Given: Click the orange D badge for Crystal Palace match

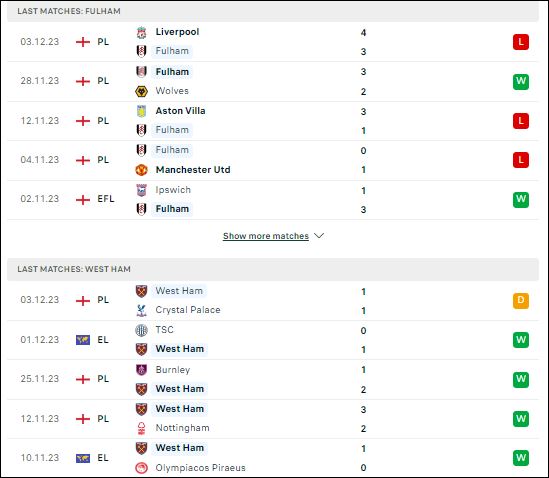Looking at the screenshot, I should point(521,300).
